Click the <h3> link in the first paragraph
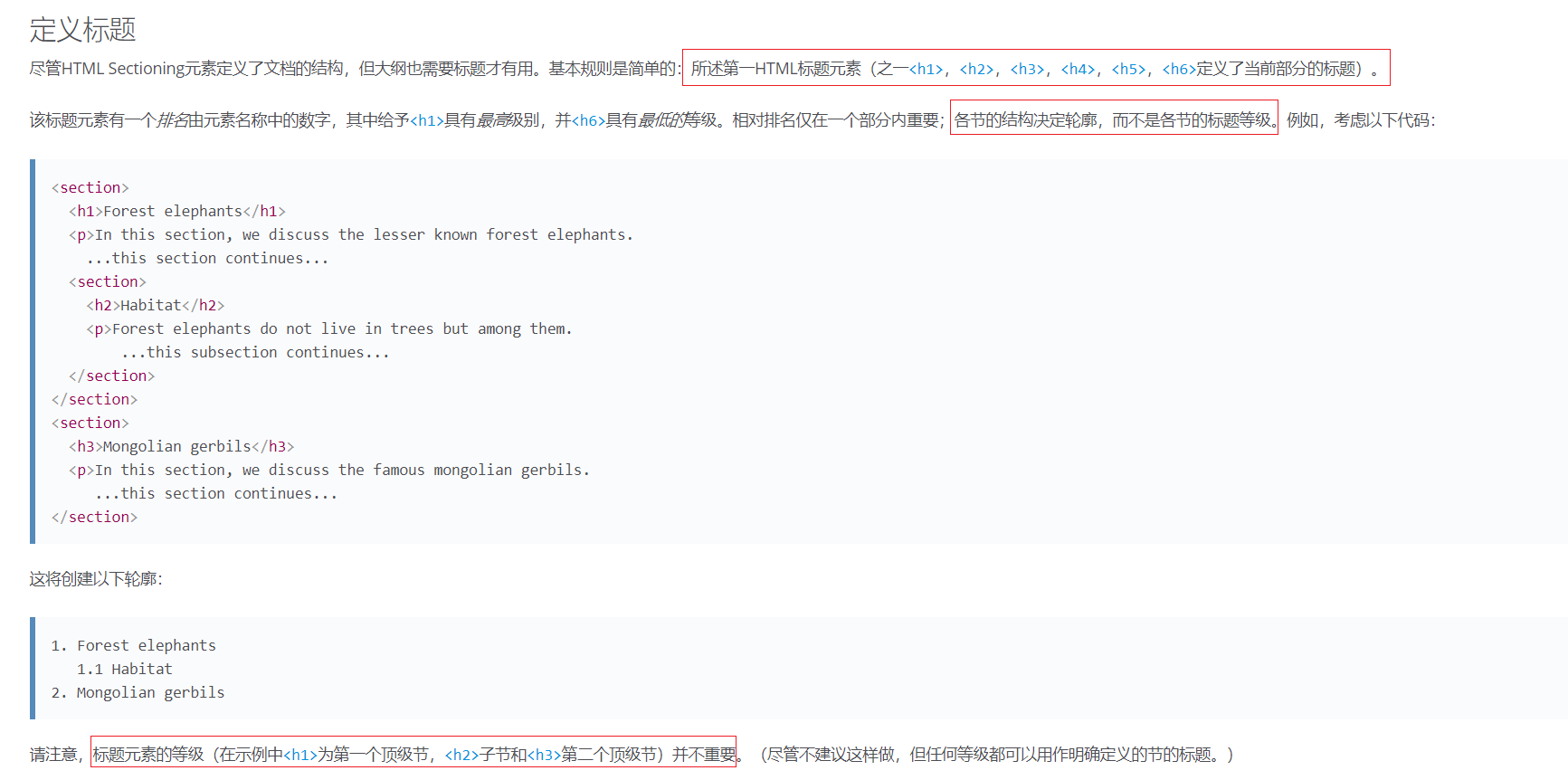 [1028, 69]
